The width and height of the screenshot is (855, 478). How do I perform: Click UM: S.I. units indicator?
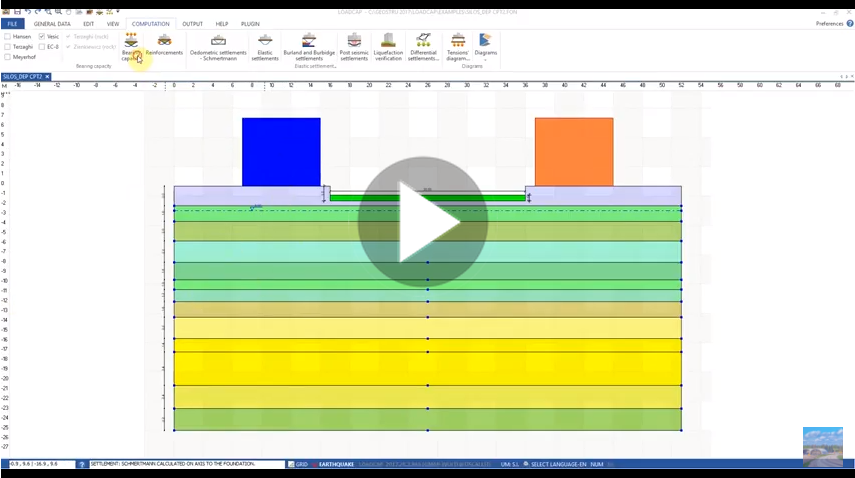509,464
